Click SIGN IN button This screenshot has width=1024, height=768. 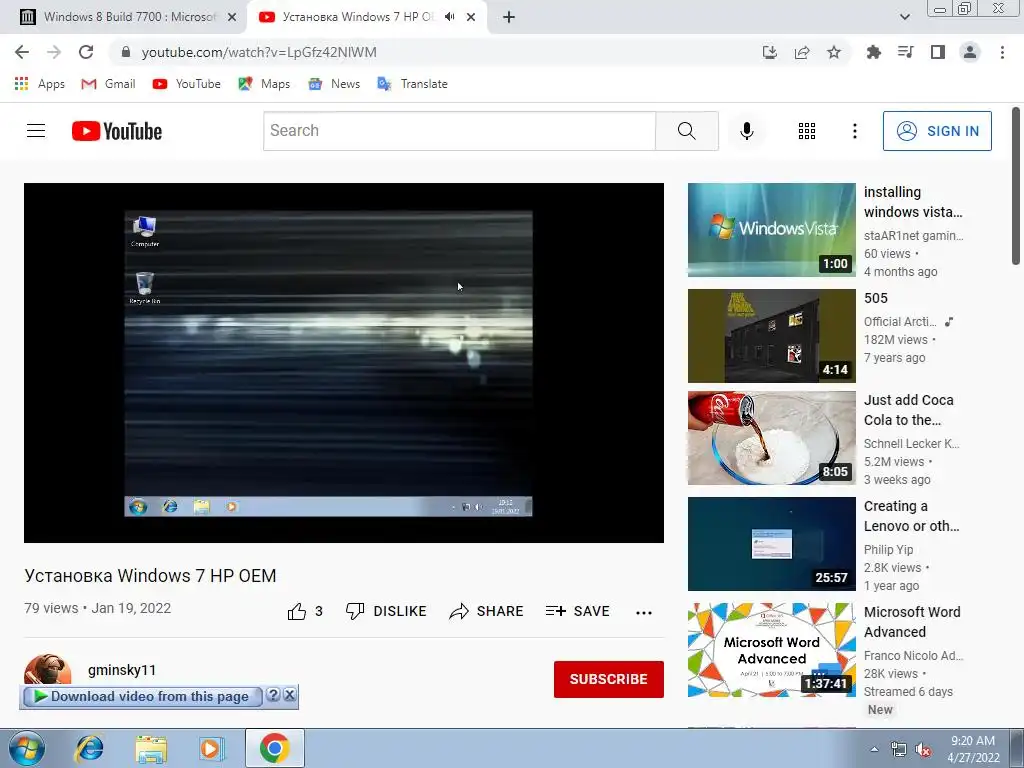click(x=937, y=131)
